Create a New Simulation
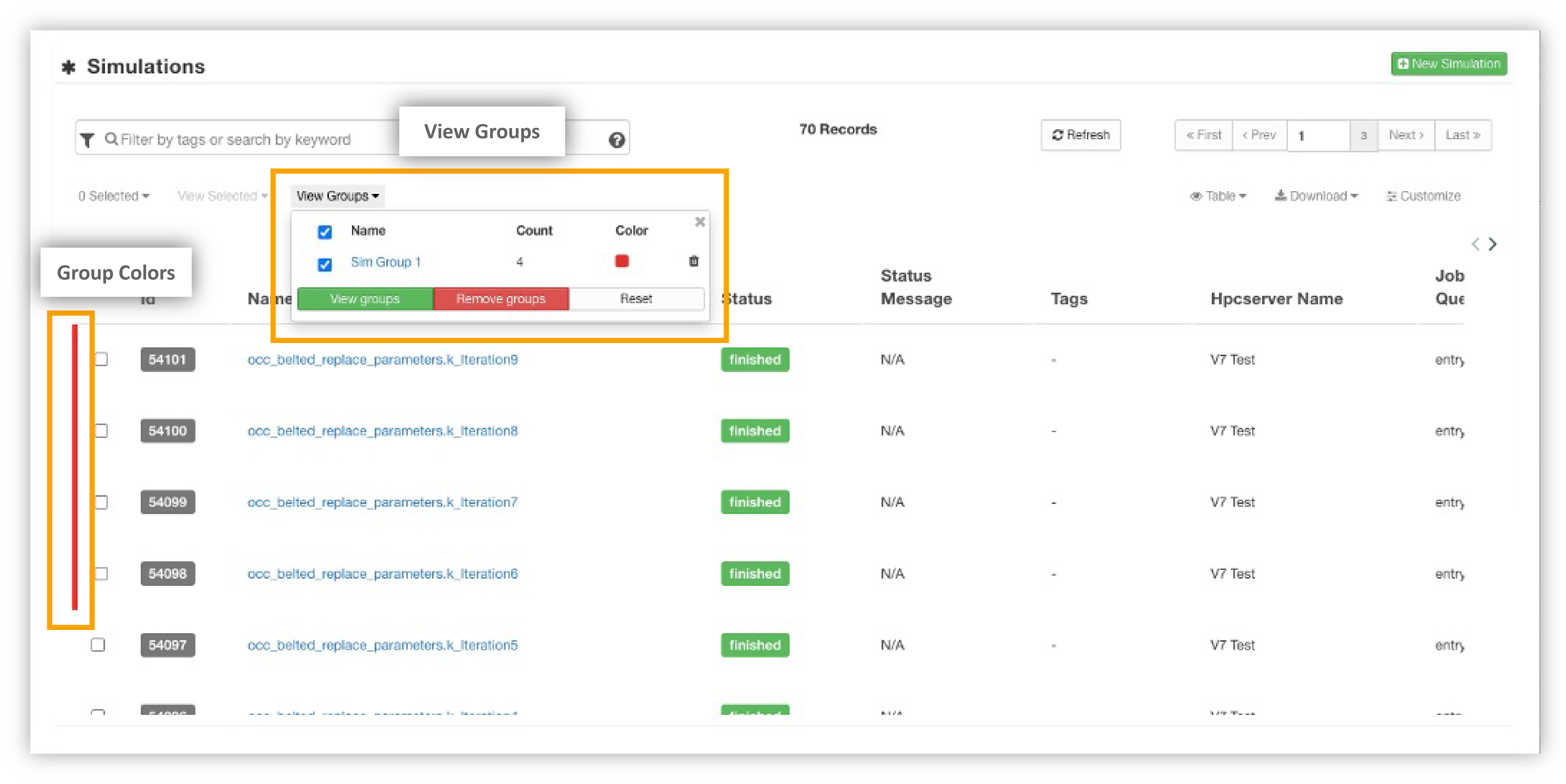Viewport: 1566px width, 784px height. tap(1449, 64)
